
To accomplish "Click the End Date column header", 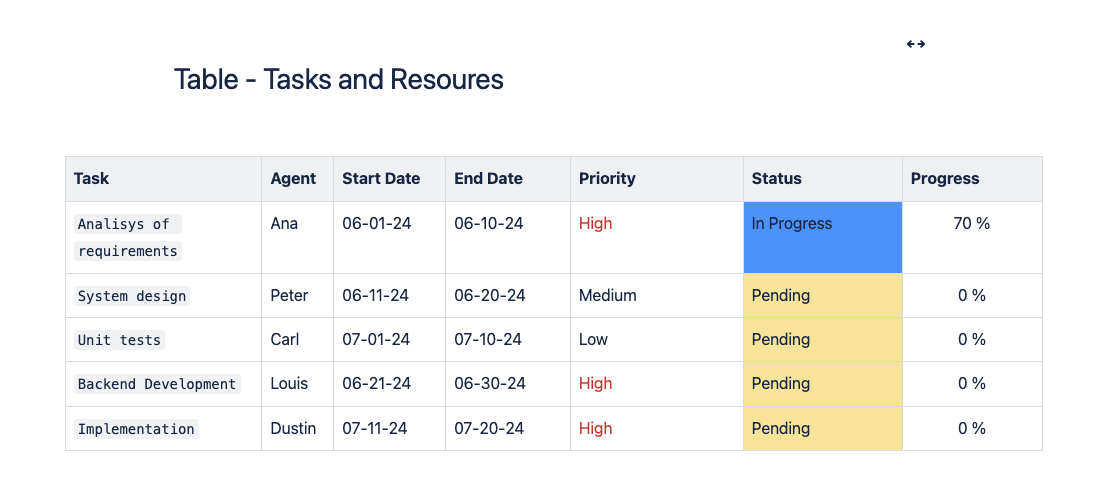I will pyautogui.click(x=488, y=179).
